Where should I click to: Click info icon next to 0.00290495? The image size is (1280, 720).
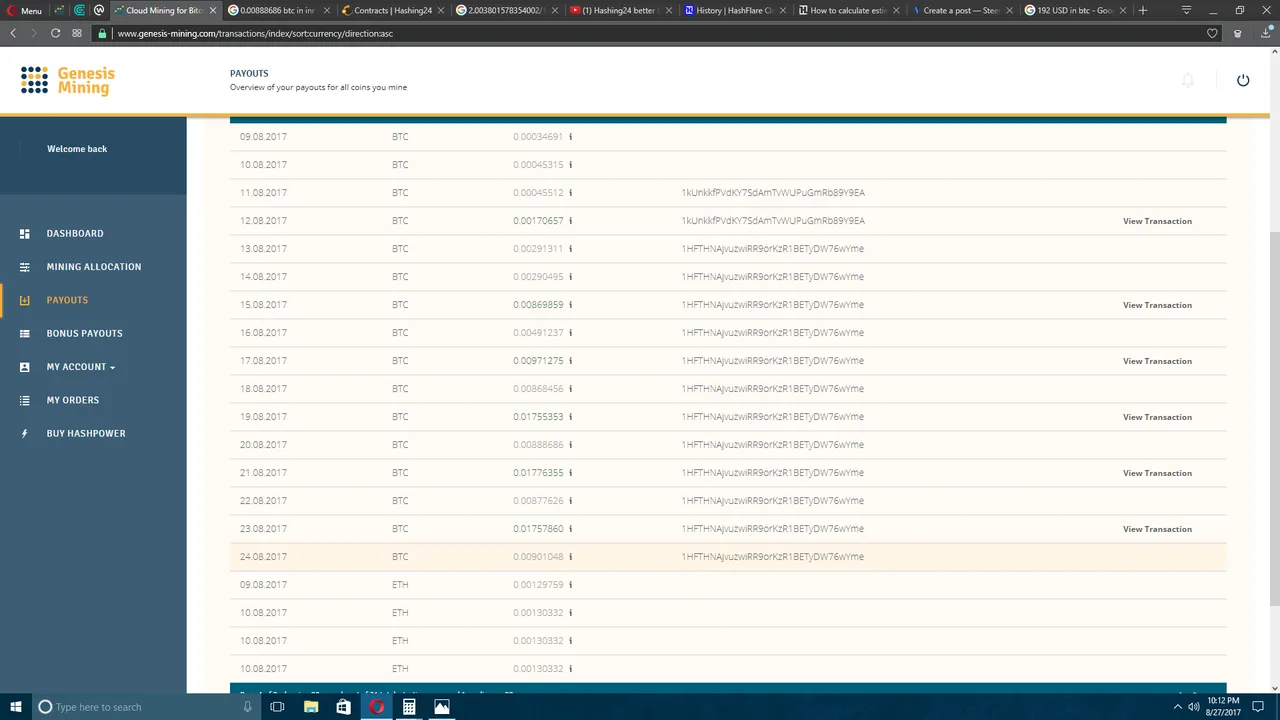point(571,277)
